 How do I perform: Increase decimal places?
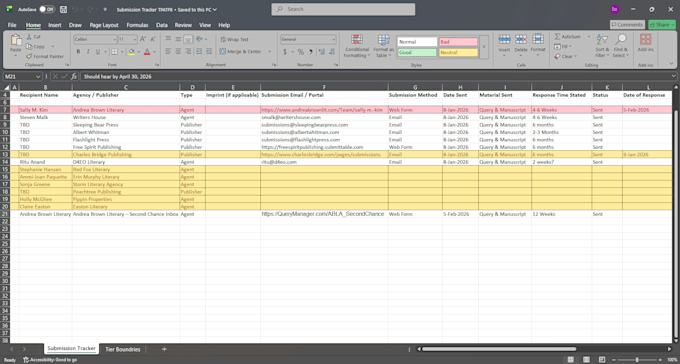321,52
